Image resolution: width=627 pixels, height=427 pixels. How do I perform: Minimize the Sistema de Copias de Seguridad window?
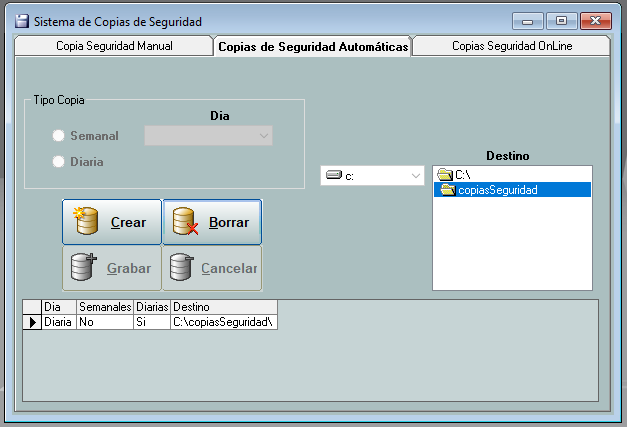click(527, 21)
